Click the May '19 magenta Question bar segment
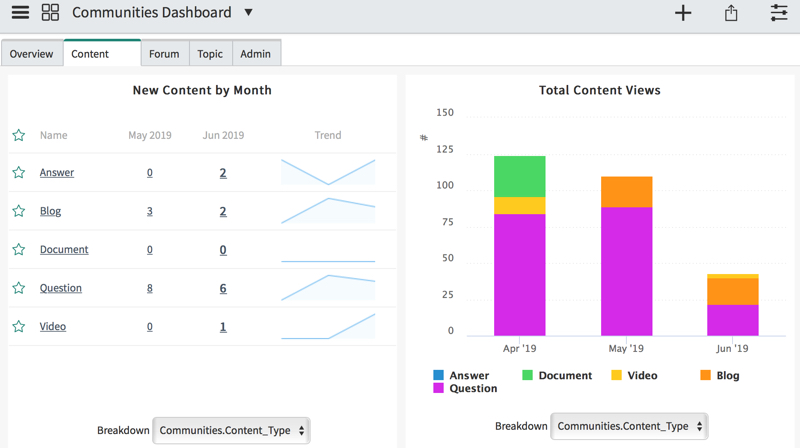The height and width of the screenshot is (448, 800). (627, 271)
